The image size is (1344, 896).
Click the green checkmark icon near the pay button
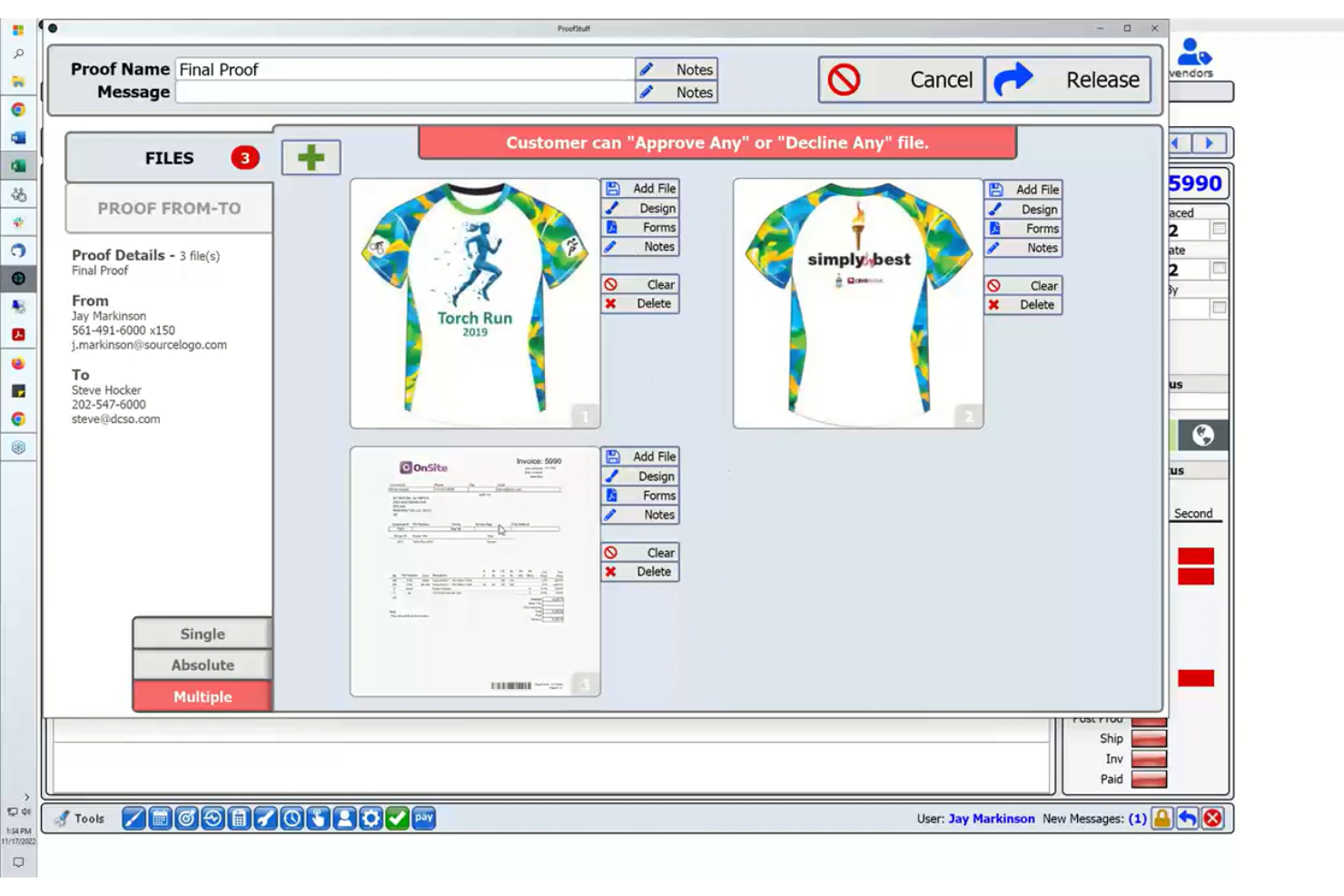pyautogui.click(x=396, y=819)
